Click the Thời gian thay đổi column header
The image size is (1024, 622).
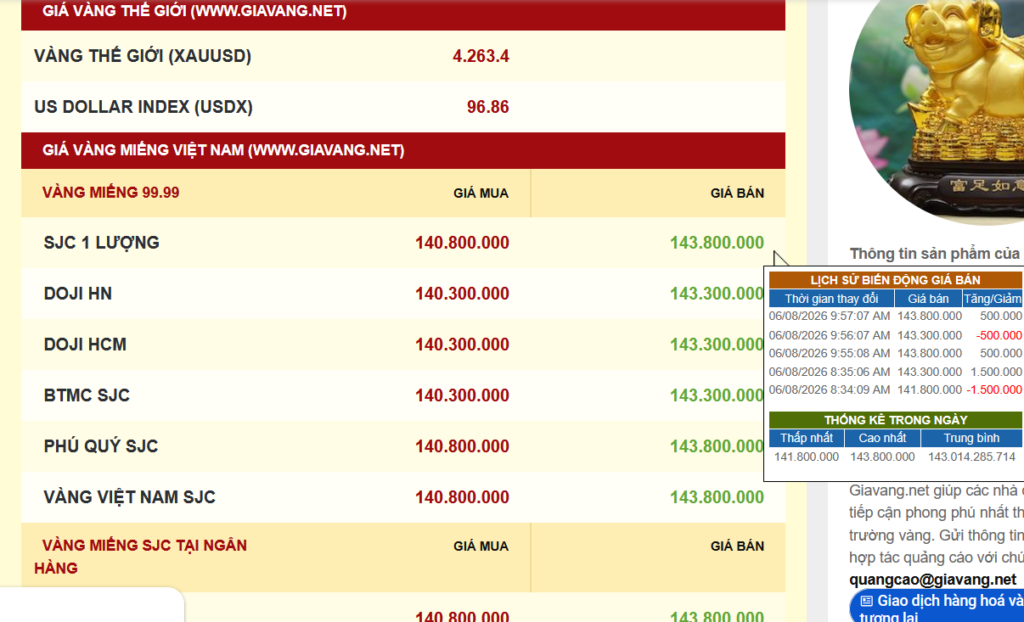click(x=831, y=299)
